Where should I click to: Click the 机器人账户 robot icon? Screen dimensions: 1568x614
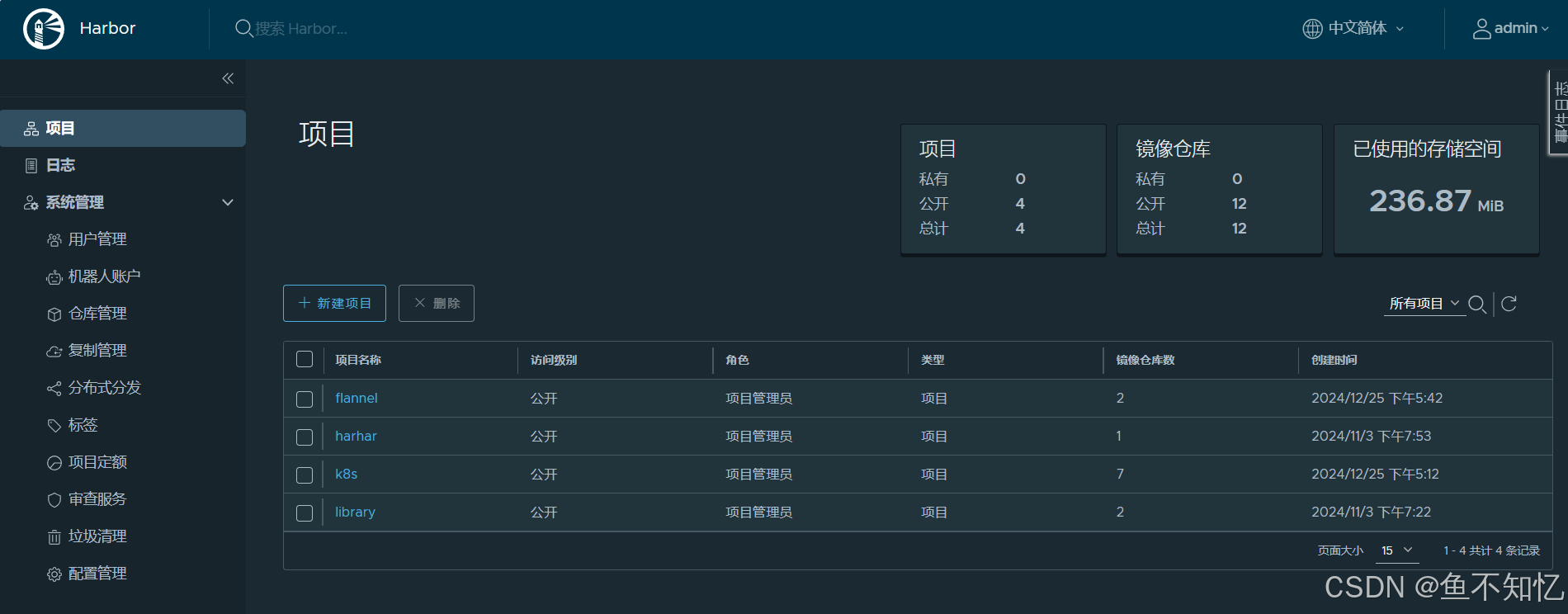(x=54, y=277)
